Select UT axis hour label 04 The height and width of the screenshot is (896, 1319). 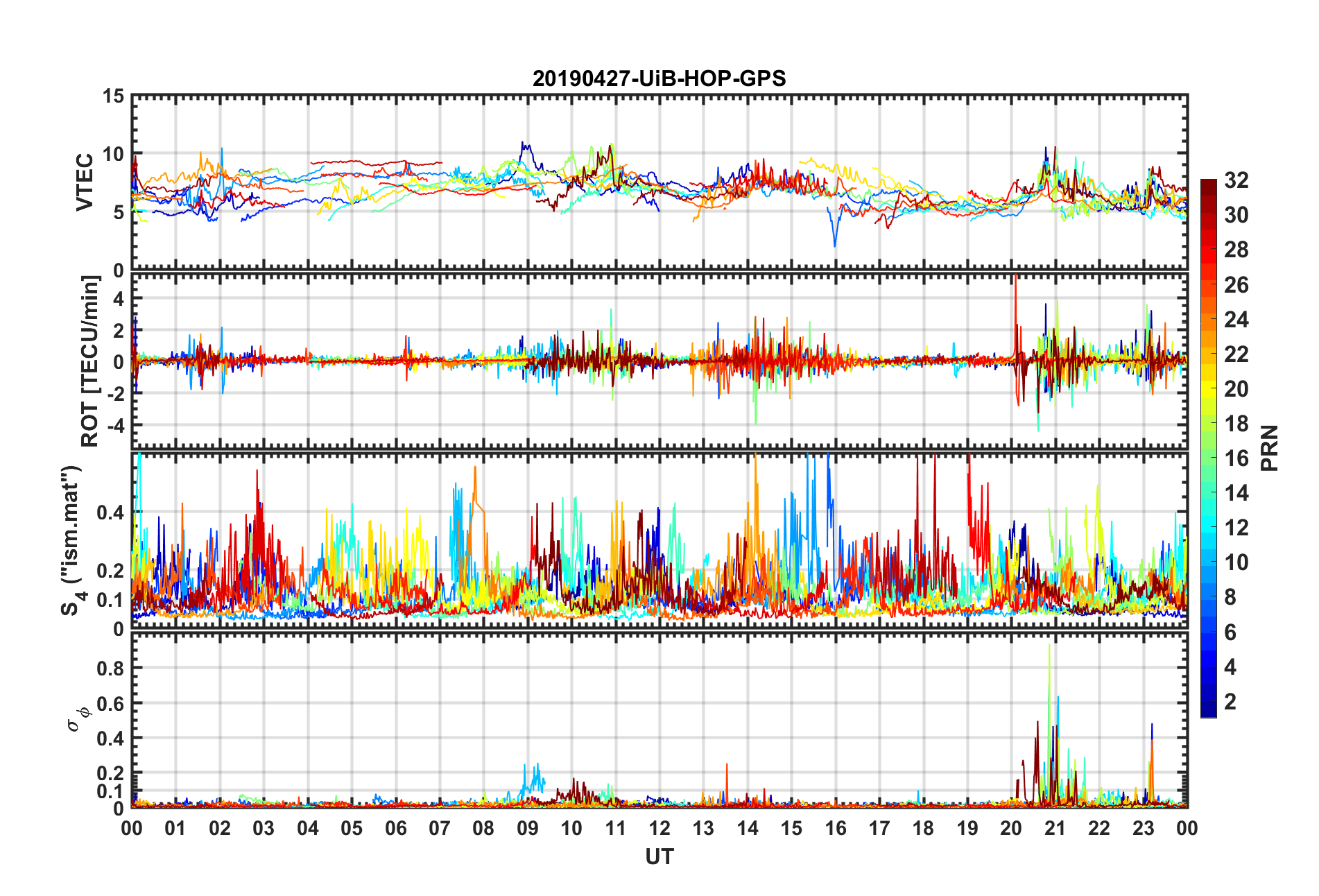[308, 828]
